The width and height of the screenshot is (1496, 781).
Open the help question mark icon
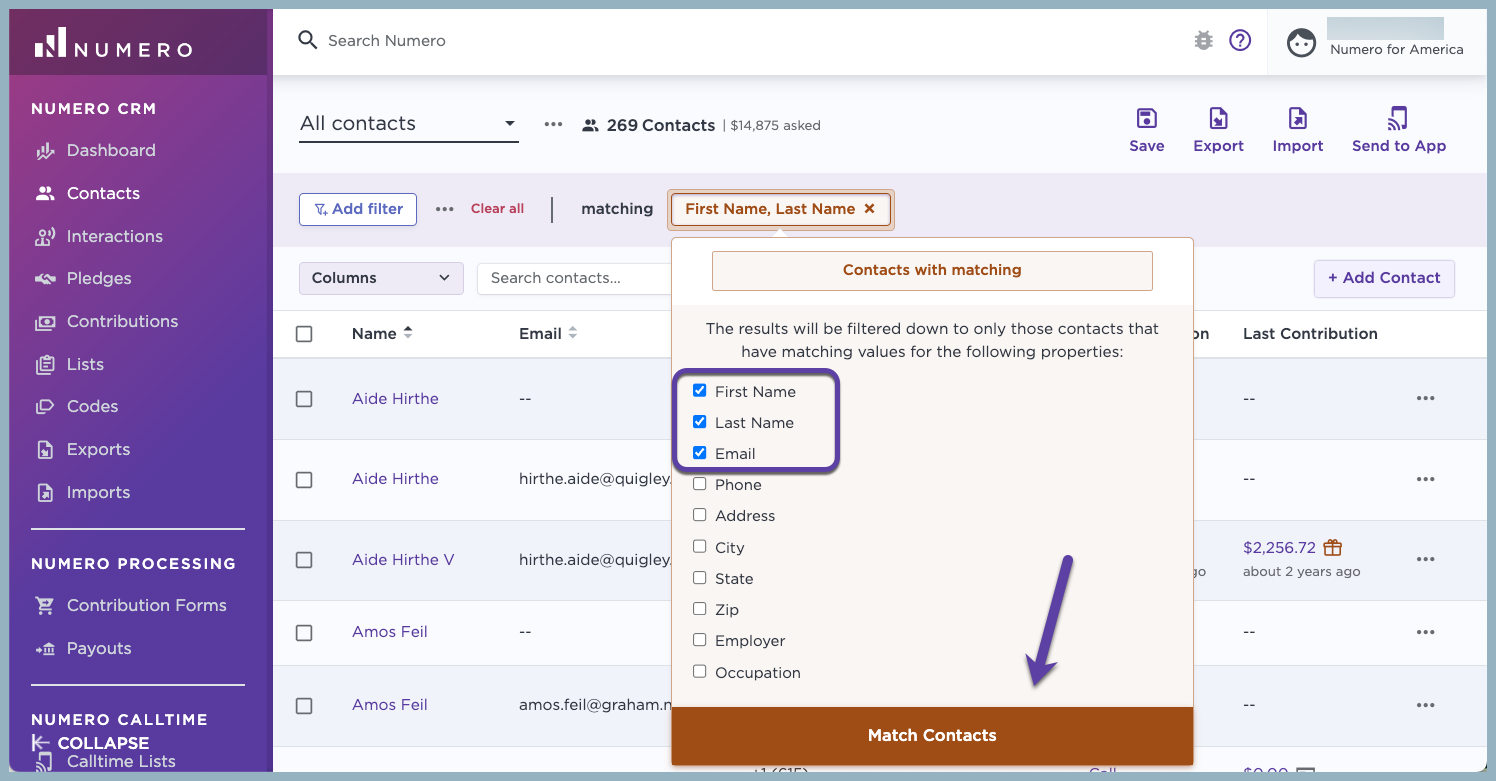[1240, 41]
